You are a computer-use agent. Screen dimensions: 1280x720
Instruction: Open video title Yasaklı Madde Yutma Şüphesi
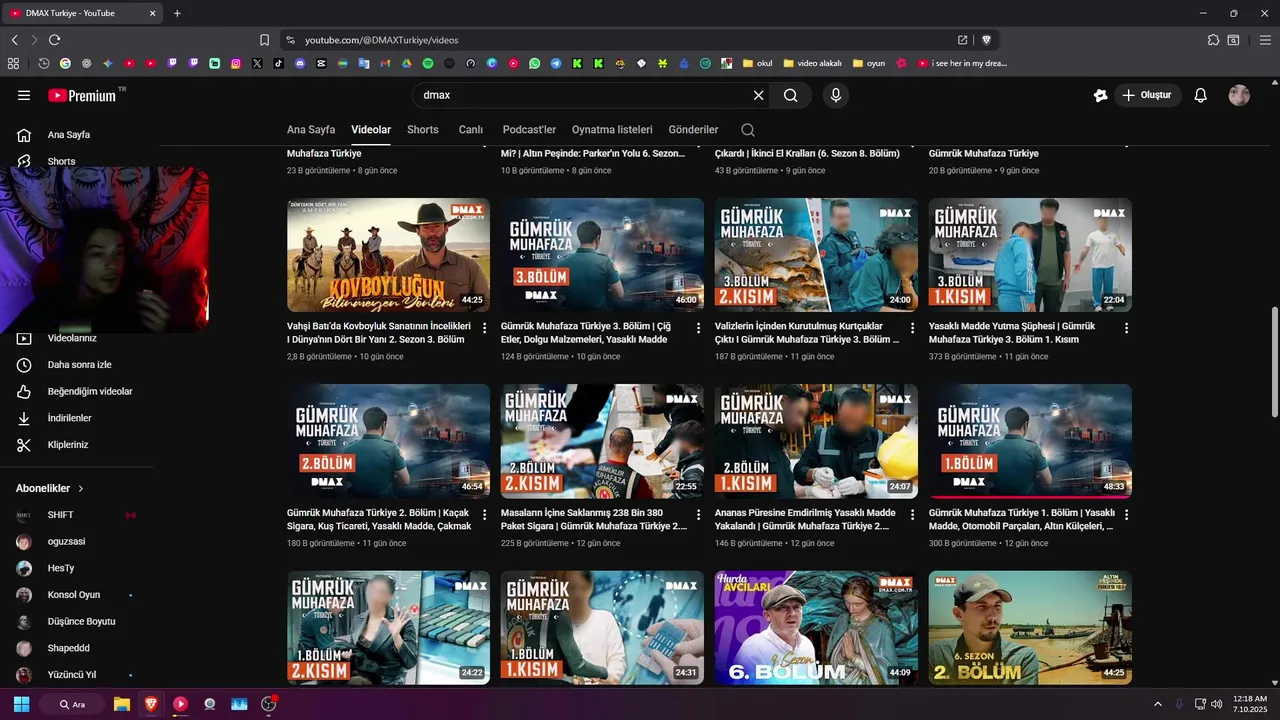click(x=1012, y=333)
